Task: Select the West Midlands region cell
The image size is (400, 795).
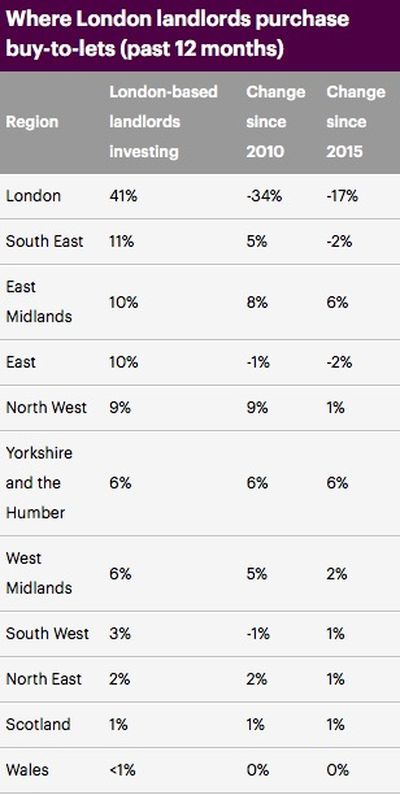Action: (39, 573)
